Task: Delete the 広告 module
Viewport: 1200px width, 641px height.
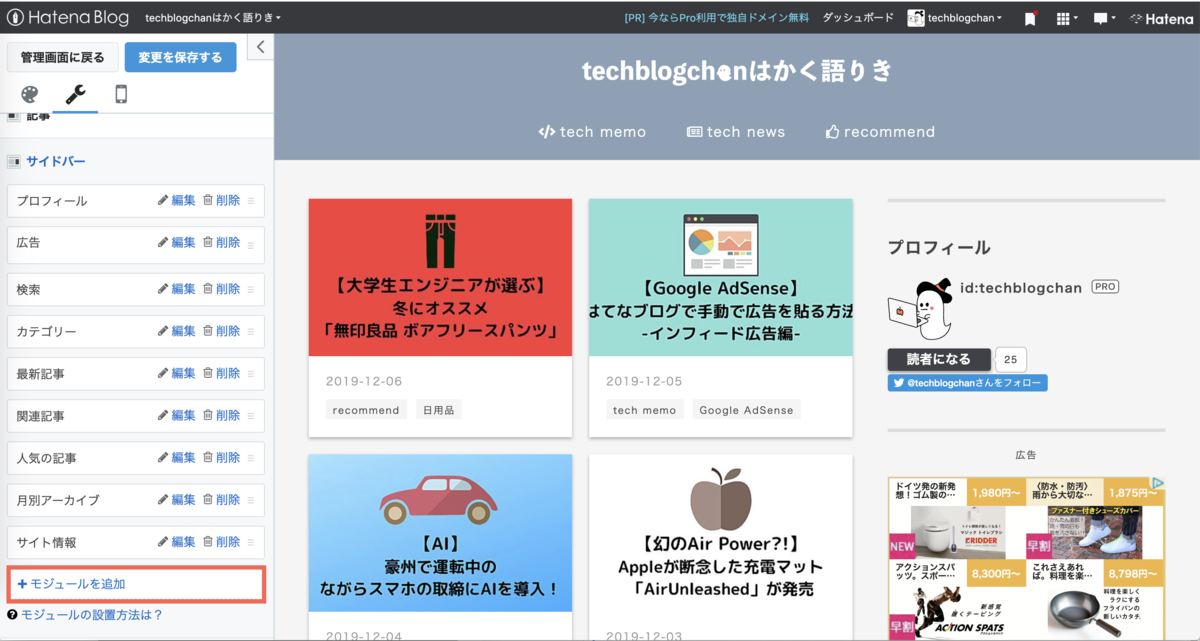Action: point(222,242)
